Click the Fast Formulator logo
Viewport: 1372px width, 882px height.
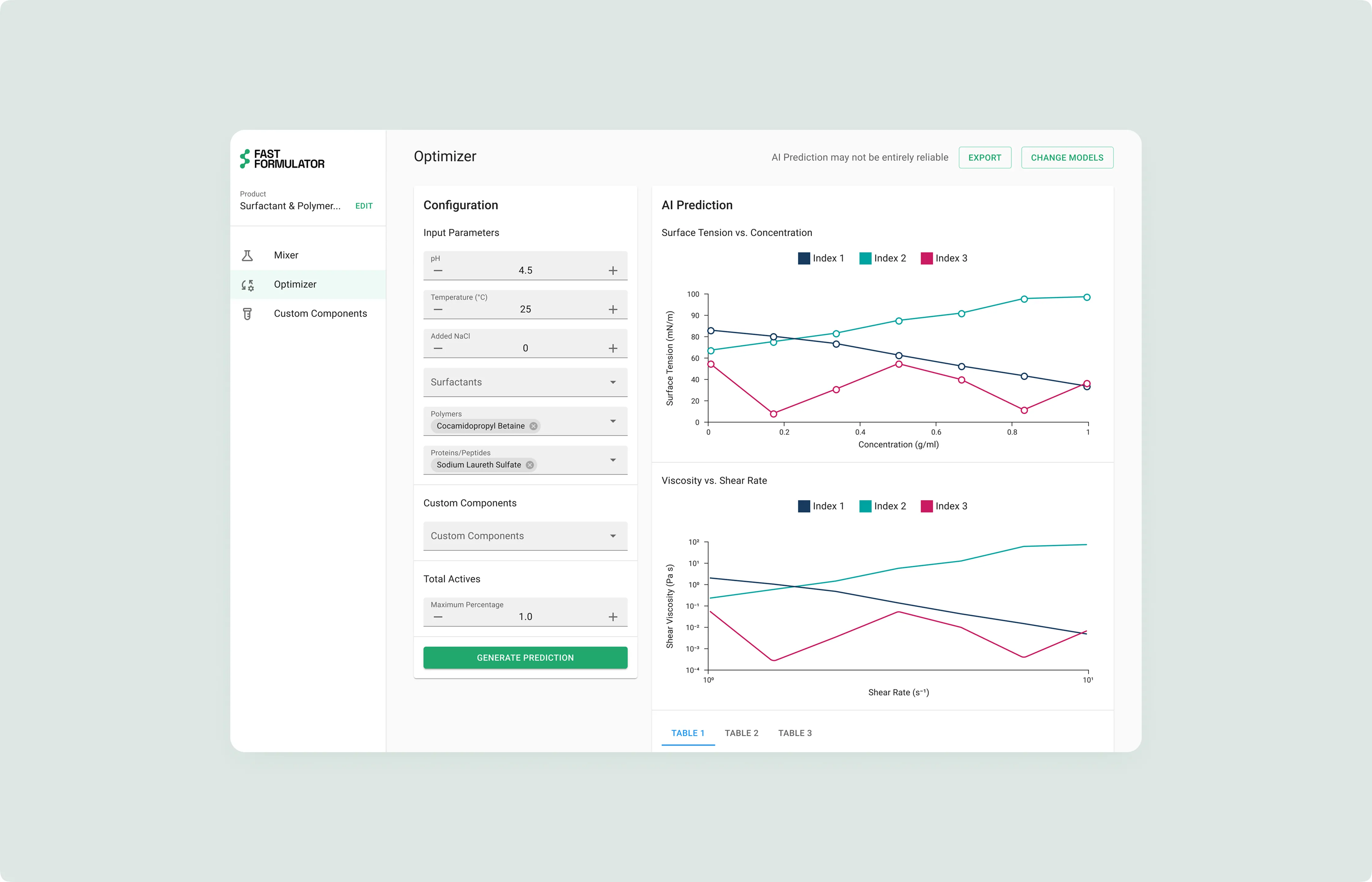pos(282,159)
